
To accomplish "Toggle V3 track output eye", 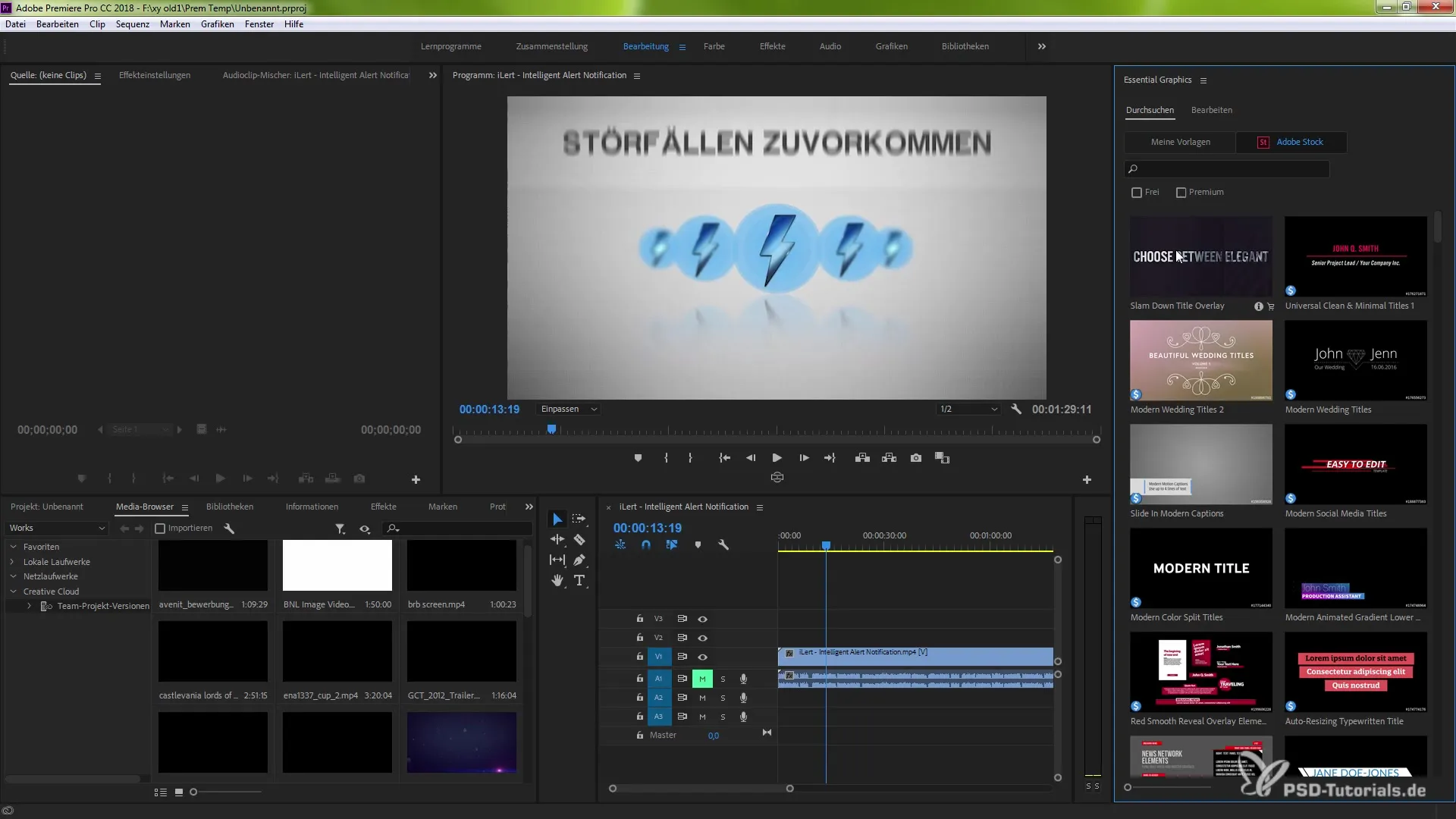I will pyautogui.click(x=702, y=619).
